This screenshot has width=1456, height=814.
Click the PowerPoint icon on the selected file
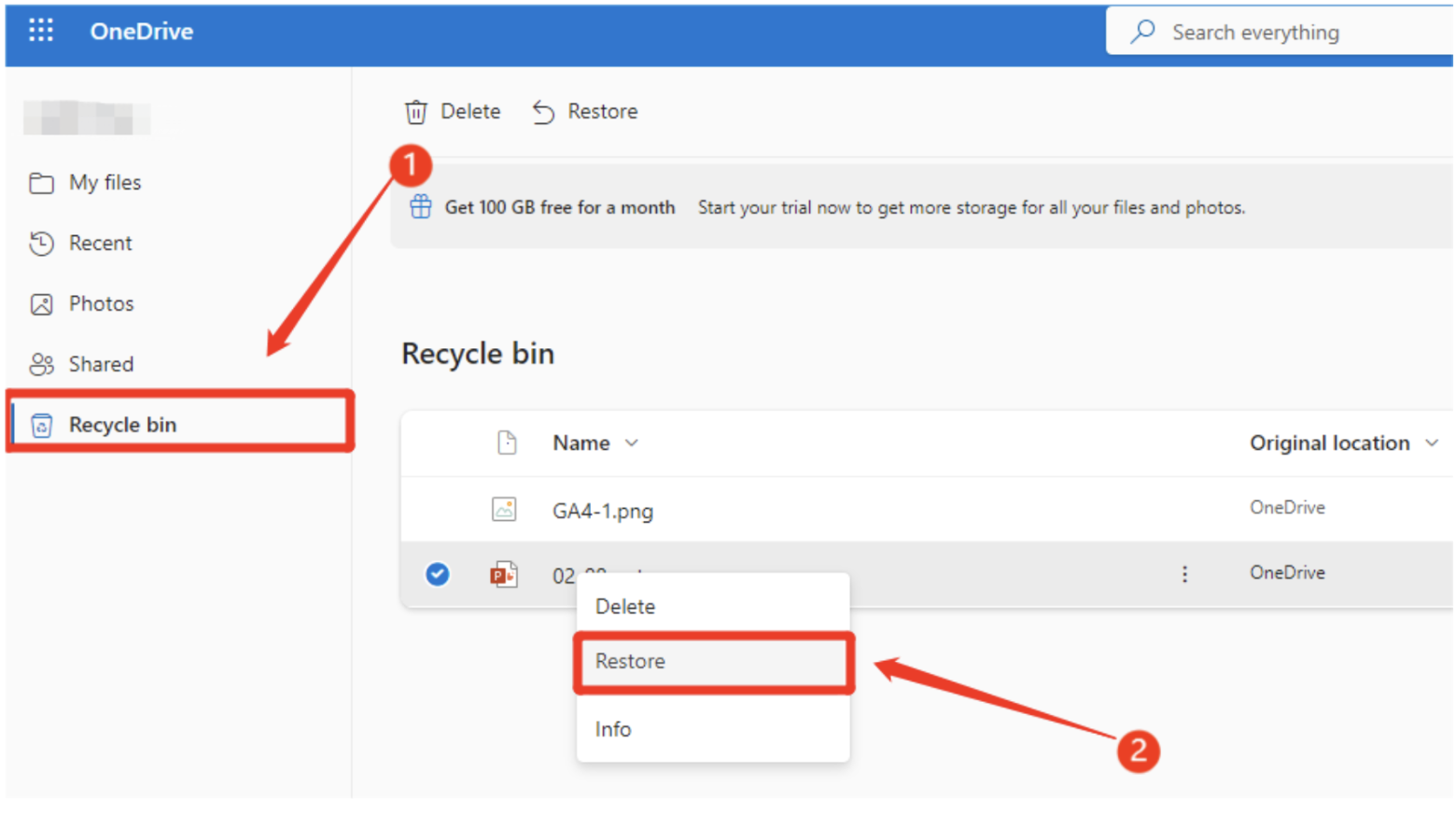coord(504,575)
